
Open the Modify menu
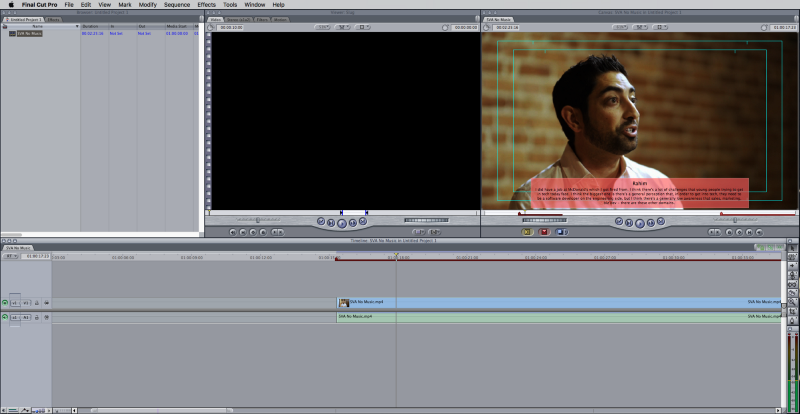pyautogui.click(x=148, y=5)
